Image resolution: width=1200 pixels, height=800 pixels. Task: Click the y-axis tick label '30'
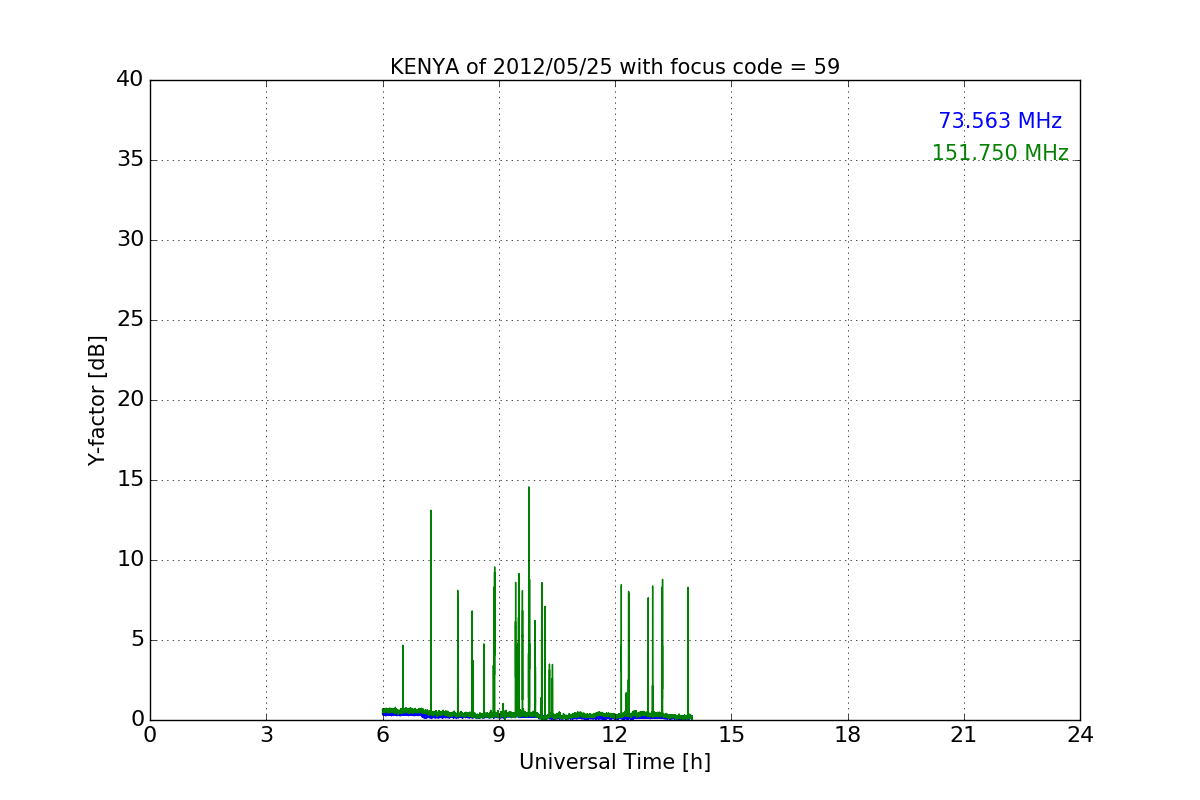(130, 240)
